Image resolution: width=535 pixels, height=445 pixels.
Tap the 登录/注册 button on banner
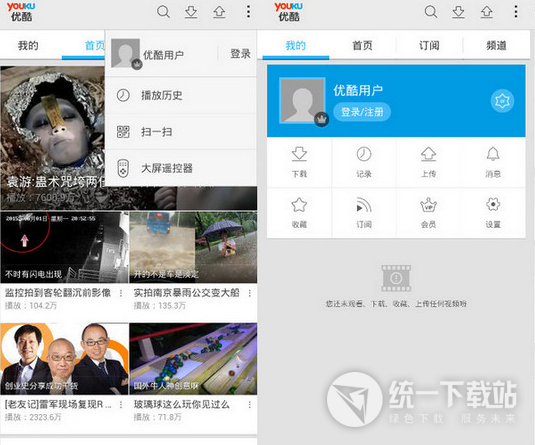[x=362, y=112]
